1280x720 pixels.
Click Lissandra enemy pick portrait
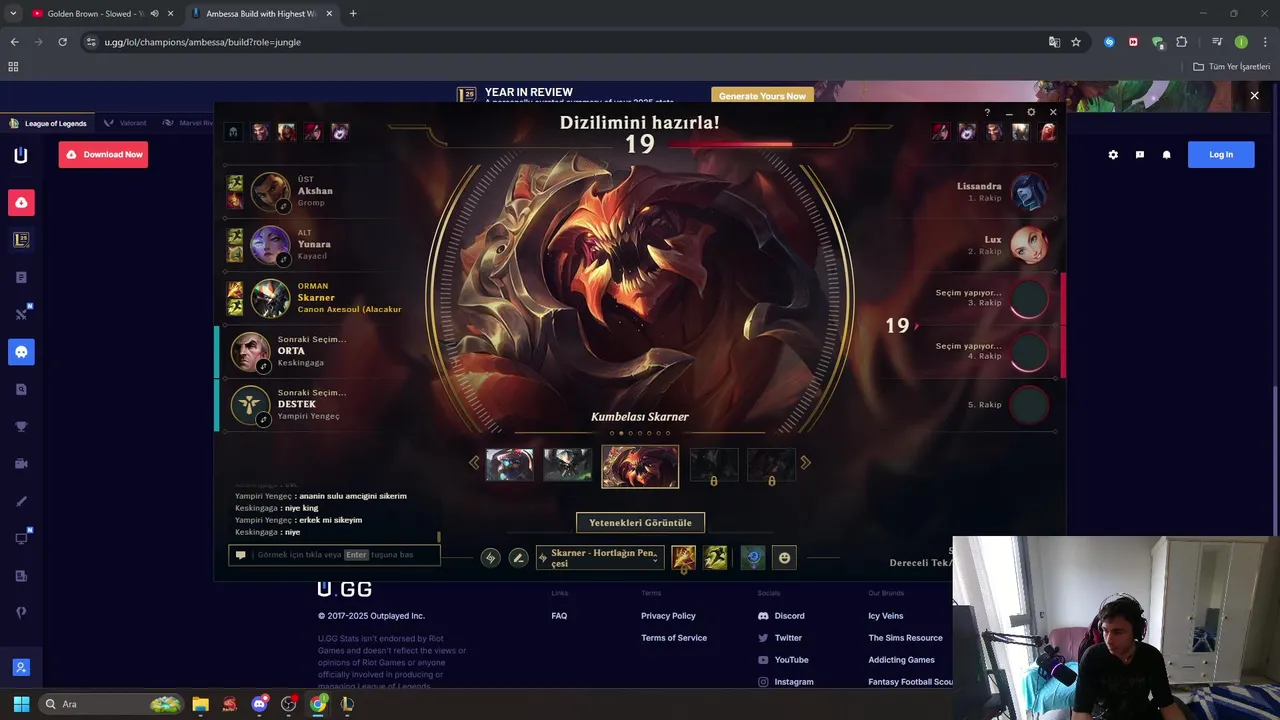(x=1028, y=191)
